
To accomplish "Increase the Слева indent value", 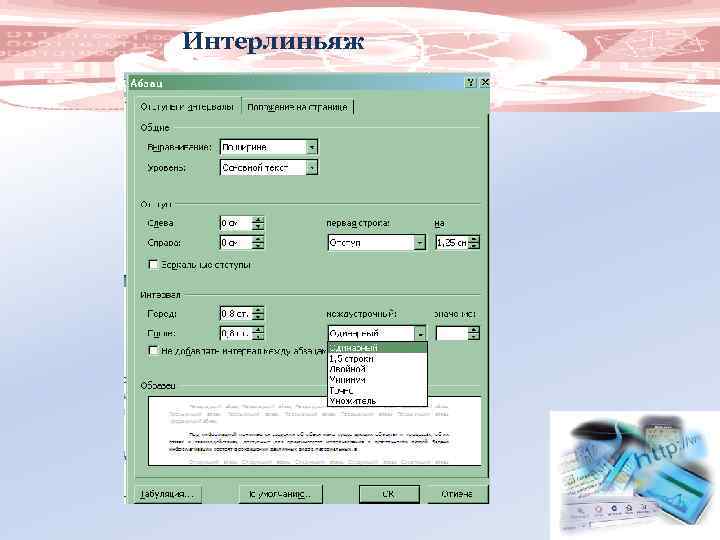I will click(258, 220).
